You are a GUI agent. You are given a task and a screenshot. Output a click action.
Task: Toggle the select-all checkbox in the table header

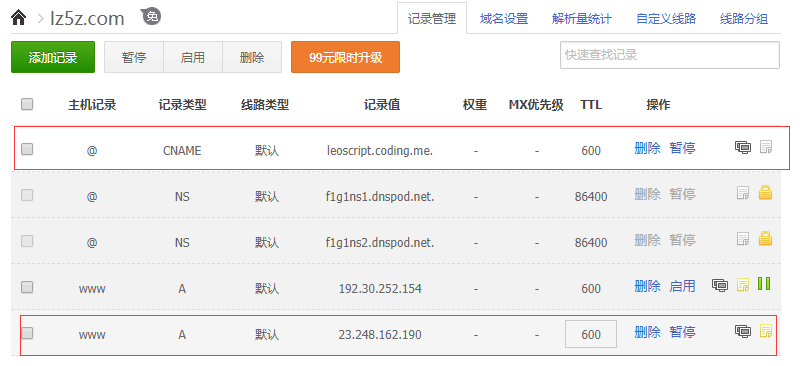tap(27, 104)
